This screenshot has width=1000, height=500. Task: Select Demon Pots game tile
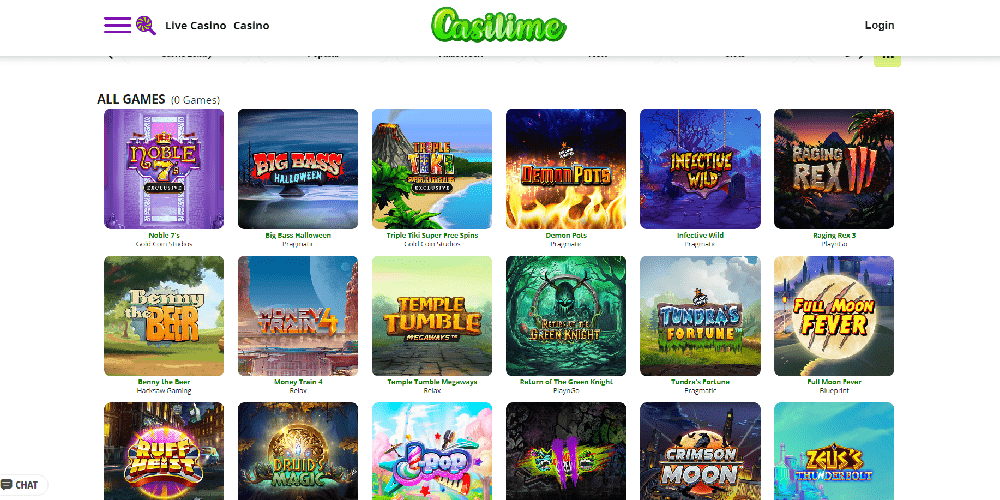[566, 169]
